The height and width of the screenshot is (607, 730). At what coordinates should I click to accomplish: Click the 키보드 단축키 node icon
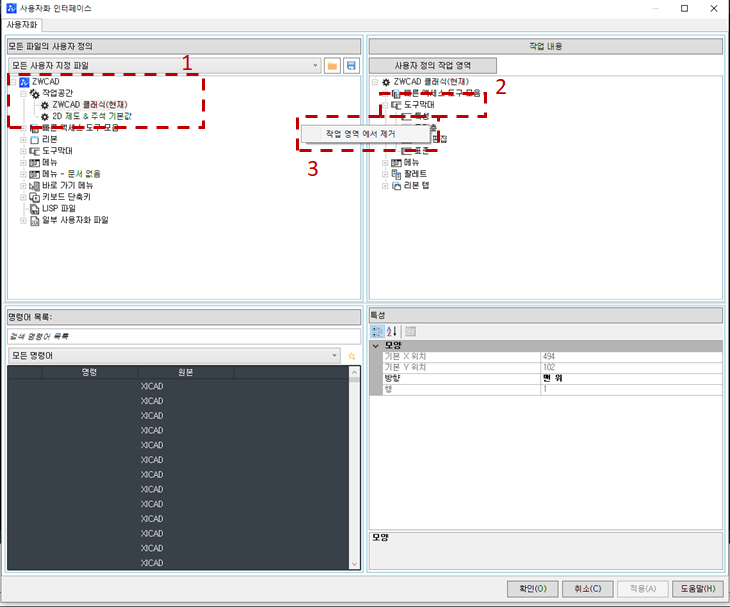34,197
